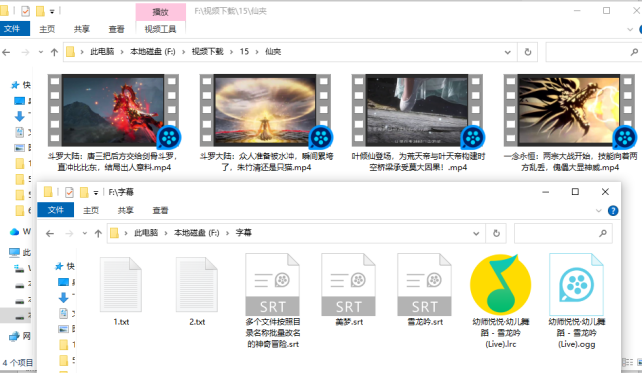642x374 pixels.
Task: Collapse ribbon chevron in 仙央 window
Action: coord(630,29)
